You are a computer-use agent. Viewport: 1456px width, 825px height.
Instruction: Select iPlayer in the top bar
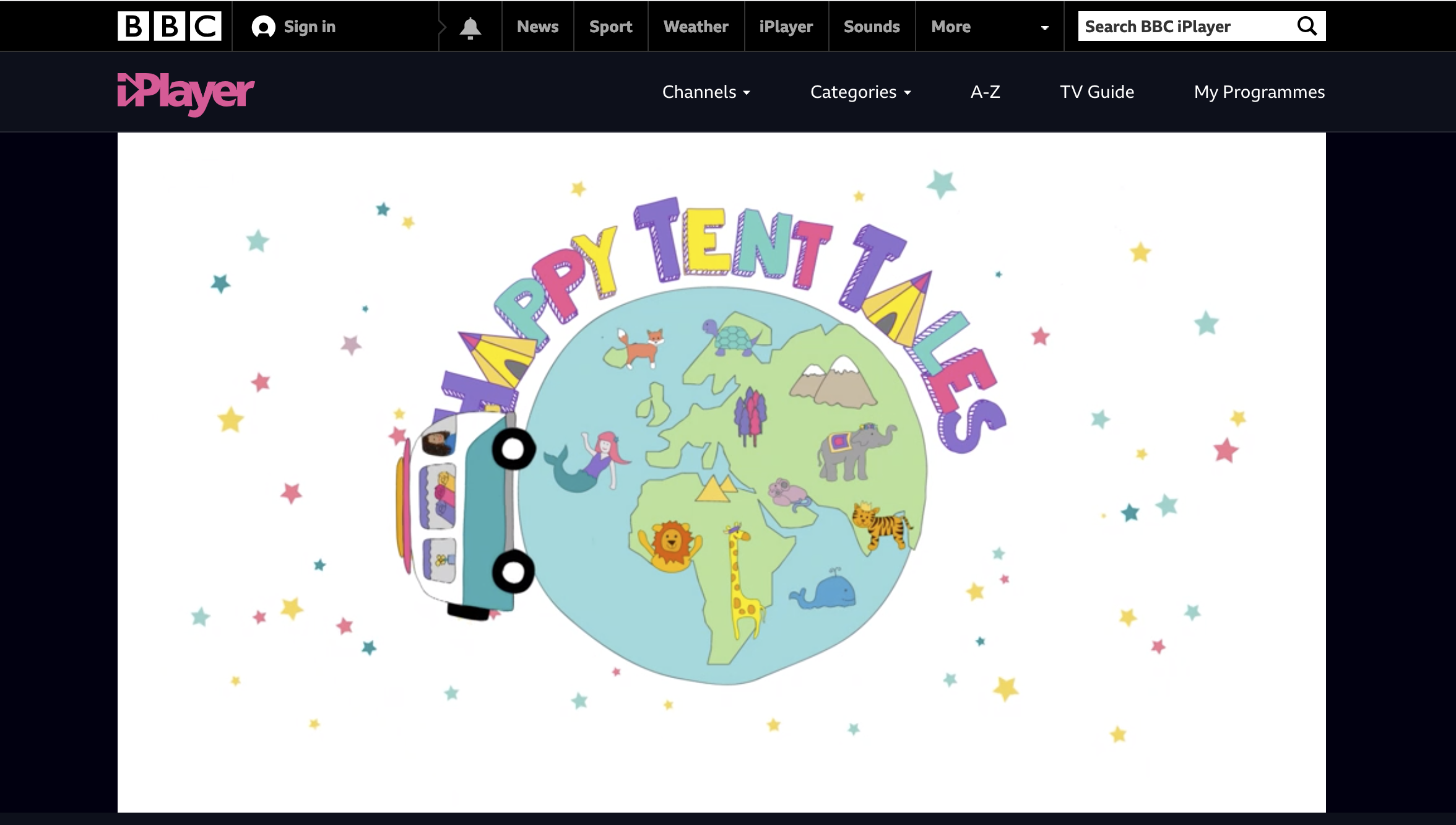(786, 27)
